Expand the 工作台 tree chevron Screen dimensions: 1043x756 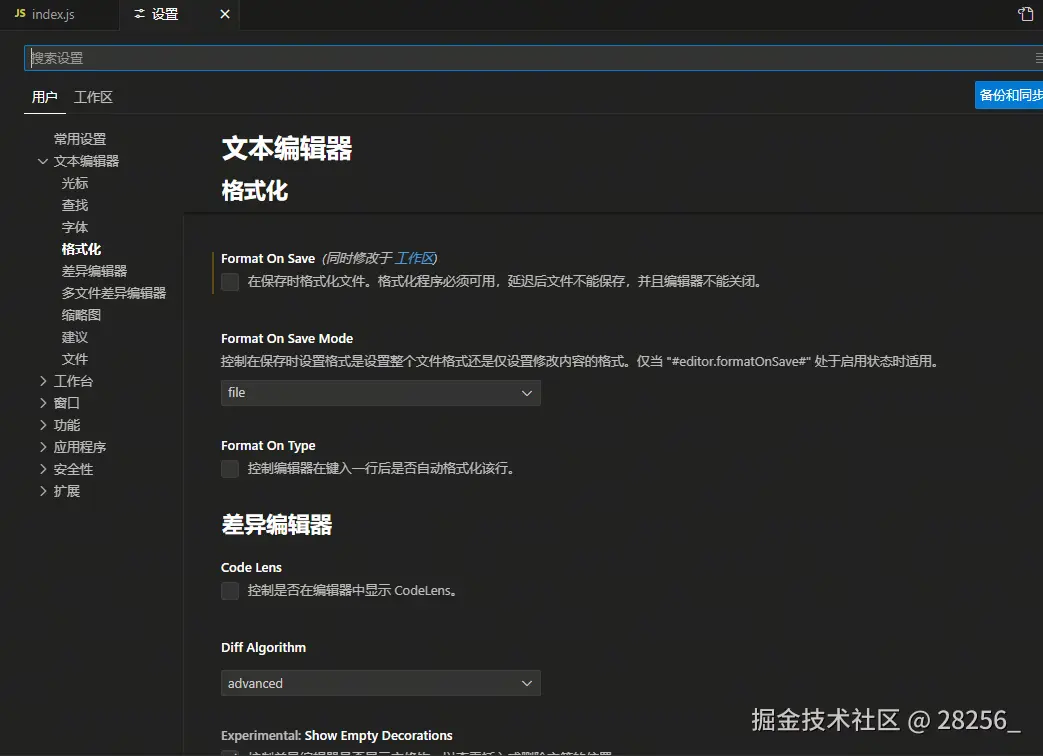(43, 381)
